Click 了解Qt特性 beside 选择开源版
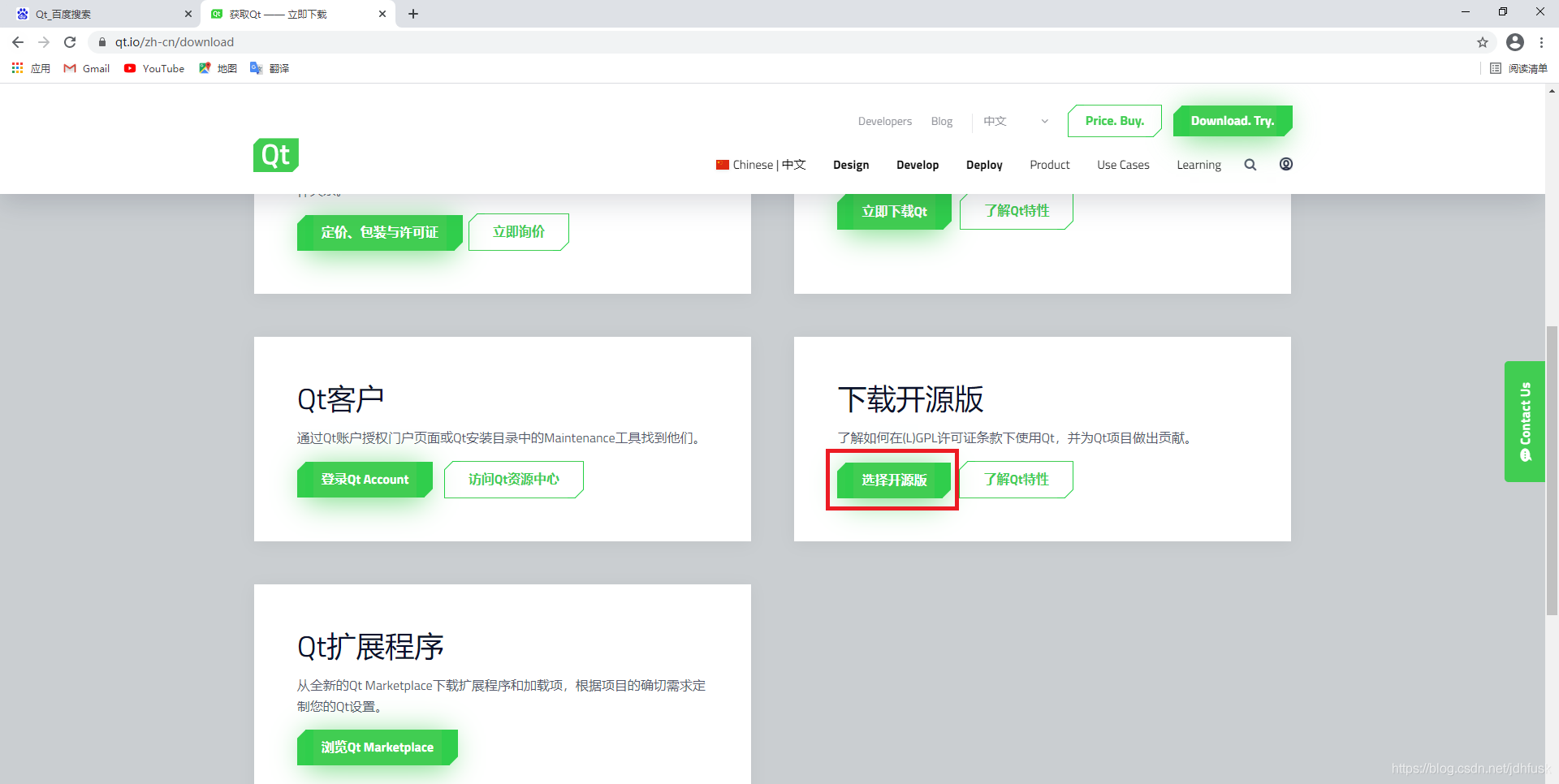Image resolution: width=1559 pixels, height=784 pixels. point(1017,480)
